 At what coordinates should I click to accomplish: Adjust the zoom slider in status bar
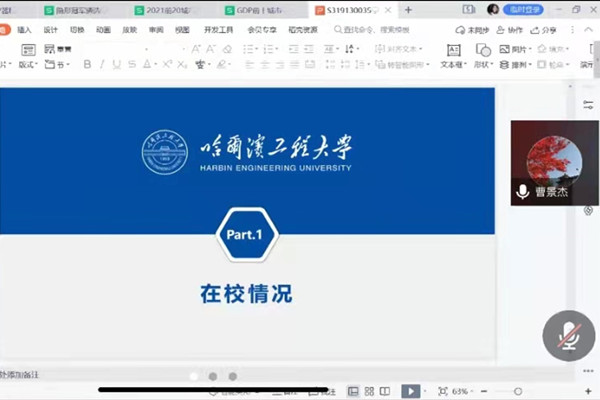(517, 391)
